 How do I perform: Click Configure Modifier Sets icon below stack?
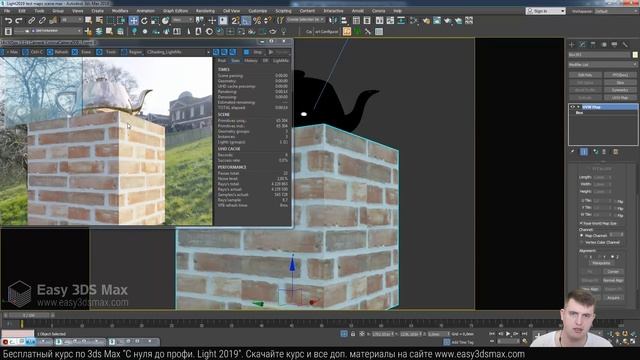tap(616, 152)
